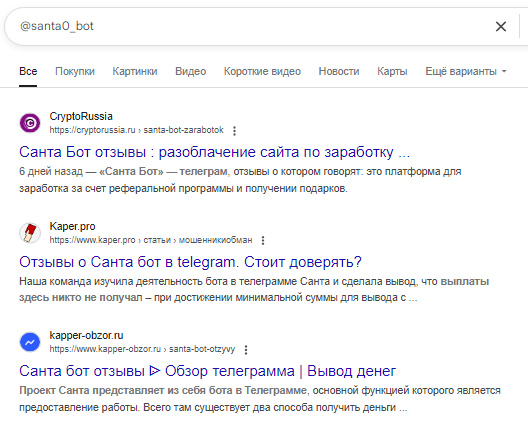Screen dimensions: 528x431
Task: Expand the Ещё варианты dropdown
Action: click(x=466, y=71)
